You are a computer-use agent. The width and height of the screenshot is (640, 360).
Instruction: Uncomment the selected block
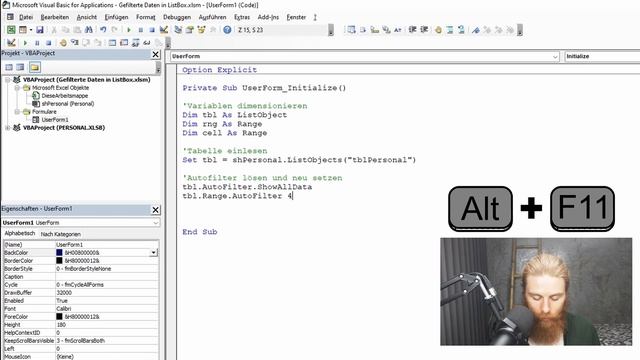pos(461,30)
